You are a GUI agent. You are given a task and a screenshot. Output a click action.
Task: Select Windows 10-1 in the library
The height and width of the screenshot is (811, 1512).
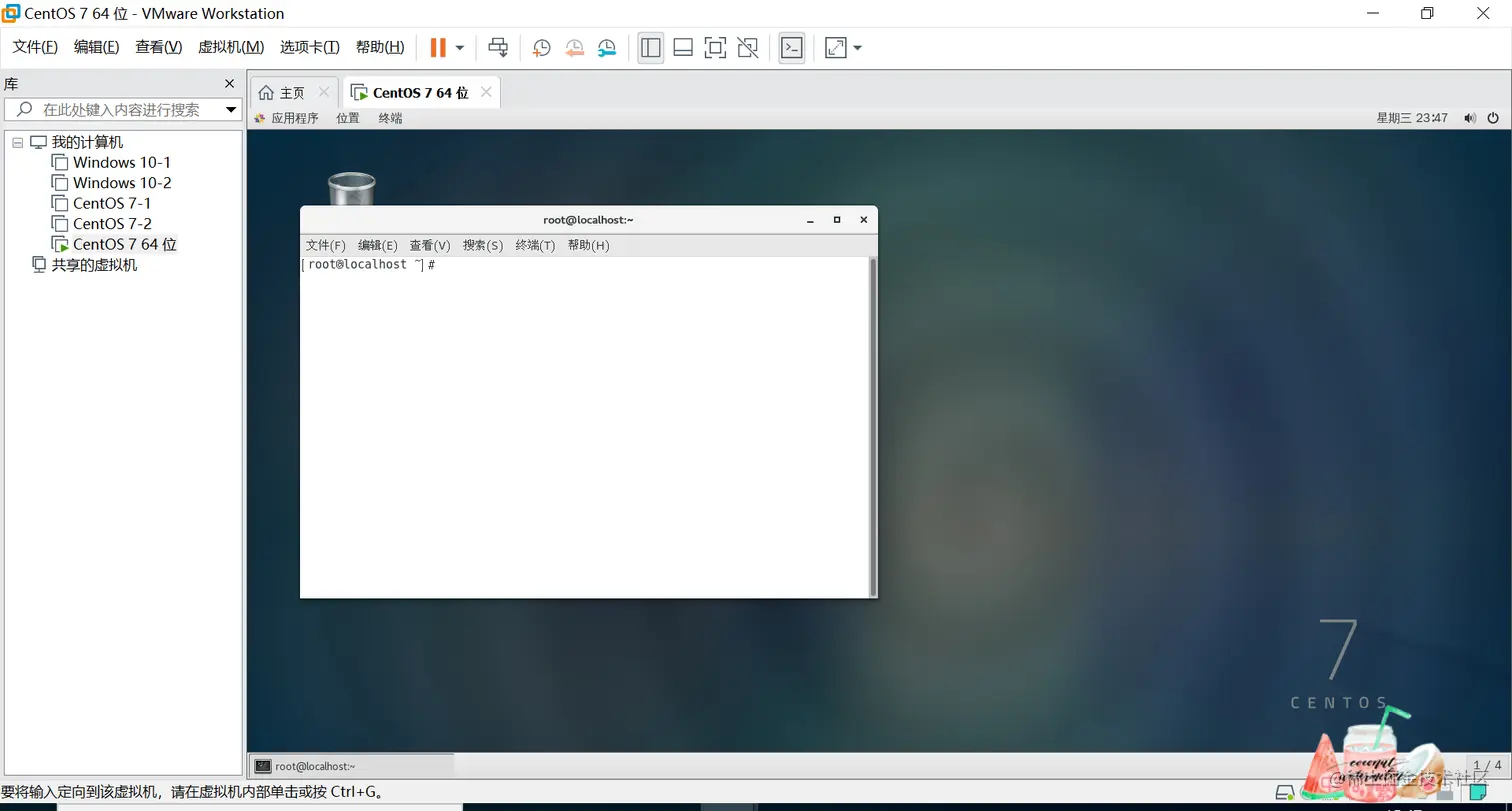click(x=121, y=162)
